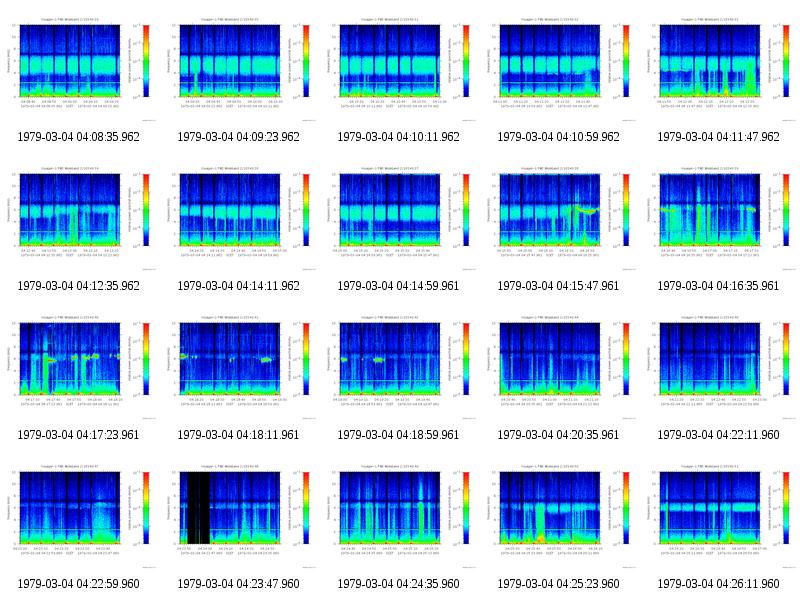The height and width of the screenshot is (596, 800).
Task: Click caption text '1979-03-04 04:16:35.961'
Action: [x=718, y=286]
